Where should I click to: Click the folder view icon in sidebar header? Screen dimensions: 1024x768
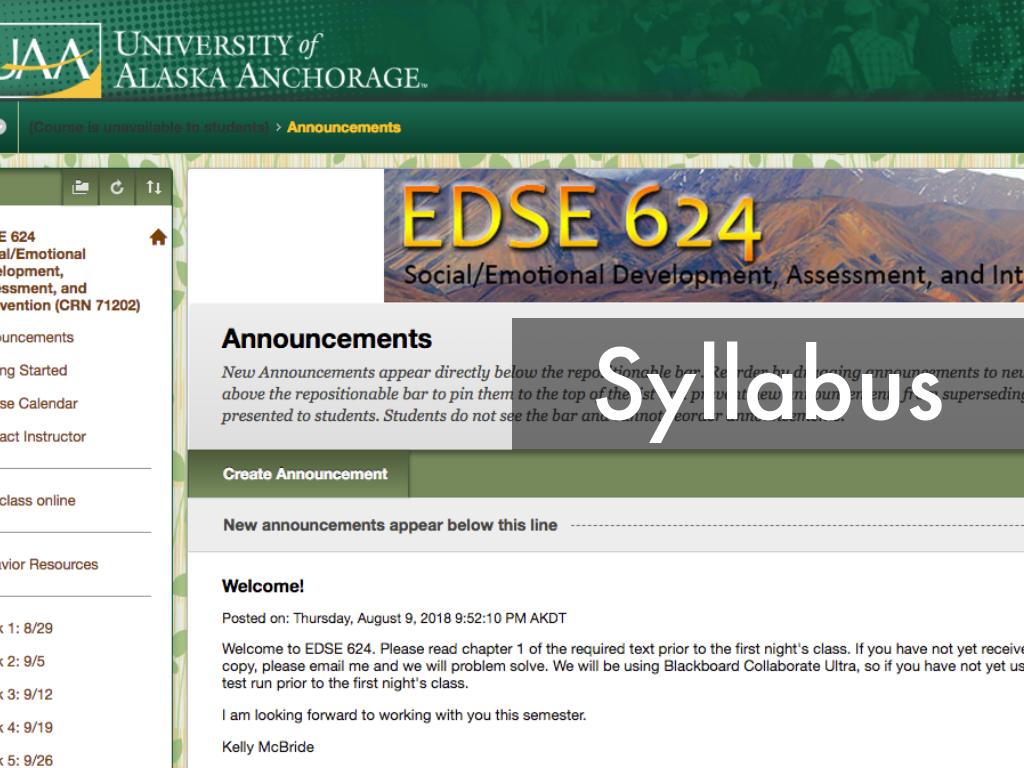(x=81, y=187)
